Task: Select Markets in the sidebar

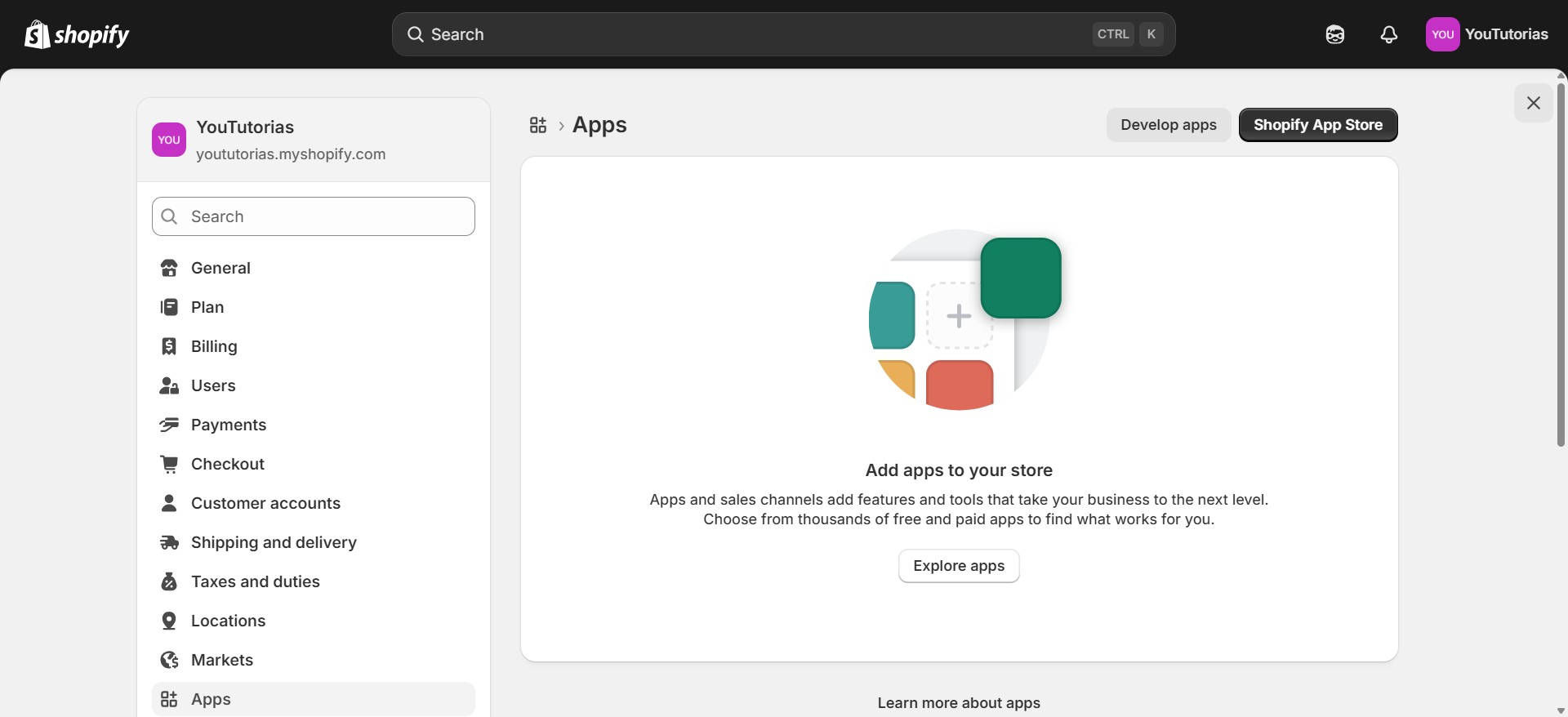Action: click(314, 660)
